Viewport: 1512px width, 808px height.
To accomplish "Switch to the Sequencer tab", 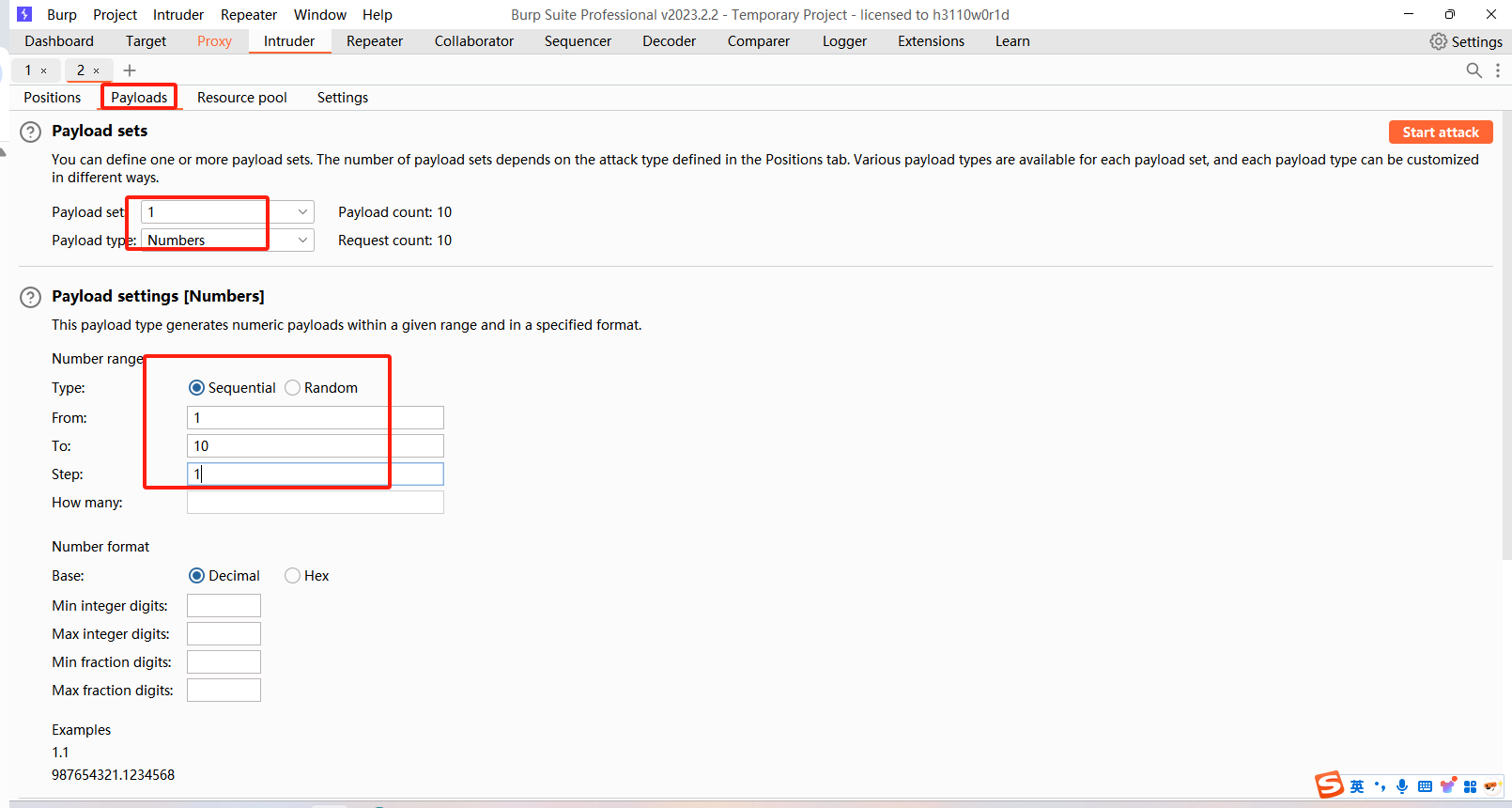I will pyautogui.click(x=578, y=41).
